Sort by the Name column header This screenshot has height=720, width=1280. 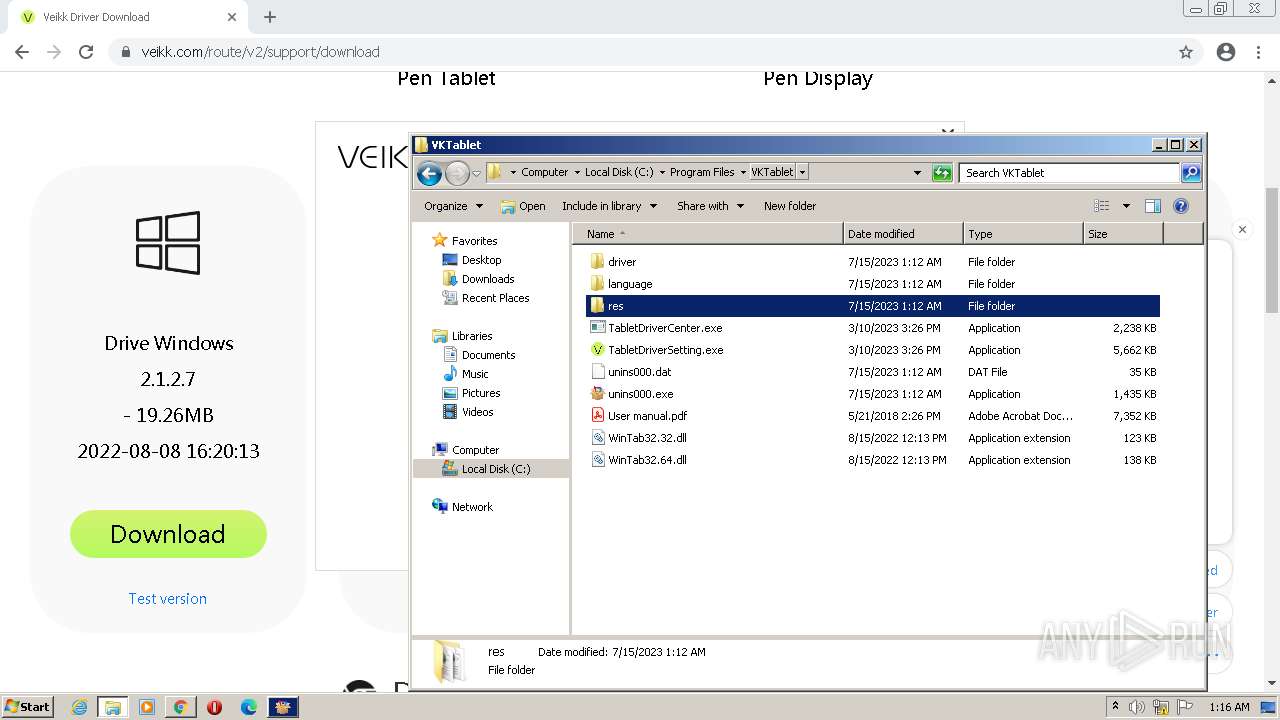[x=708, y=234]
